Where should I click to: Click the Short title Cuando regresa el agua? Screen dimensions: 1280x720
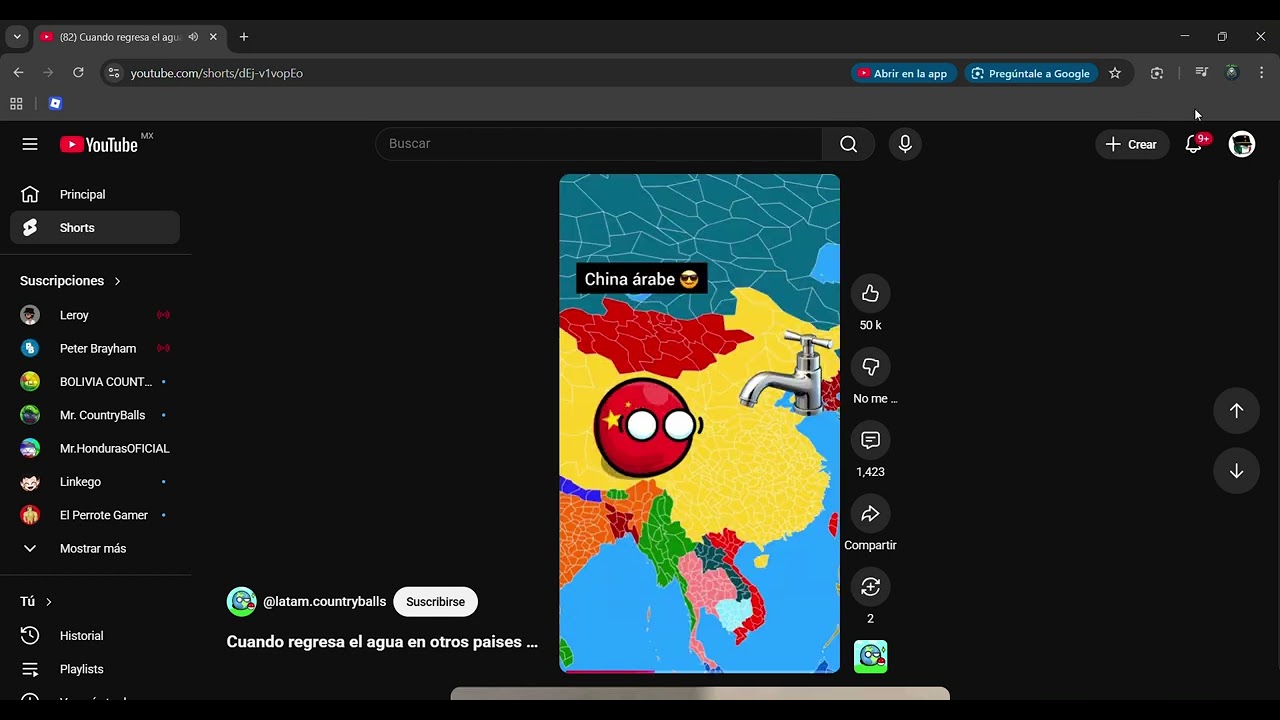pos(382,642)
